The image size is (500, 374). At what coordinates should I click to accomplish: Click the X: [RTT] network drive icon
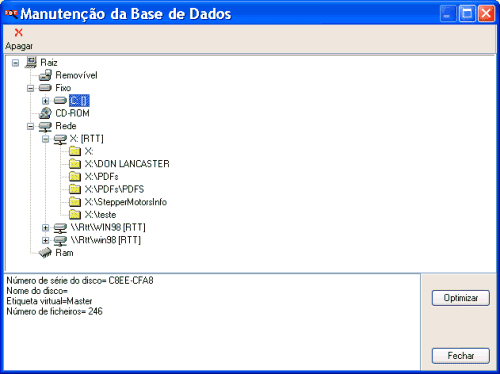click(x=60, y=139)
